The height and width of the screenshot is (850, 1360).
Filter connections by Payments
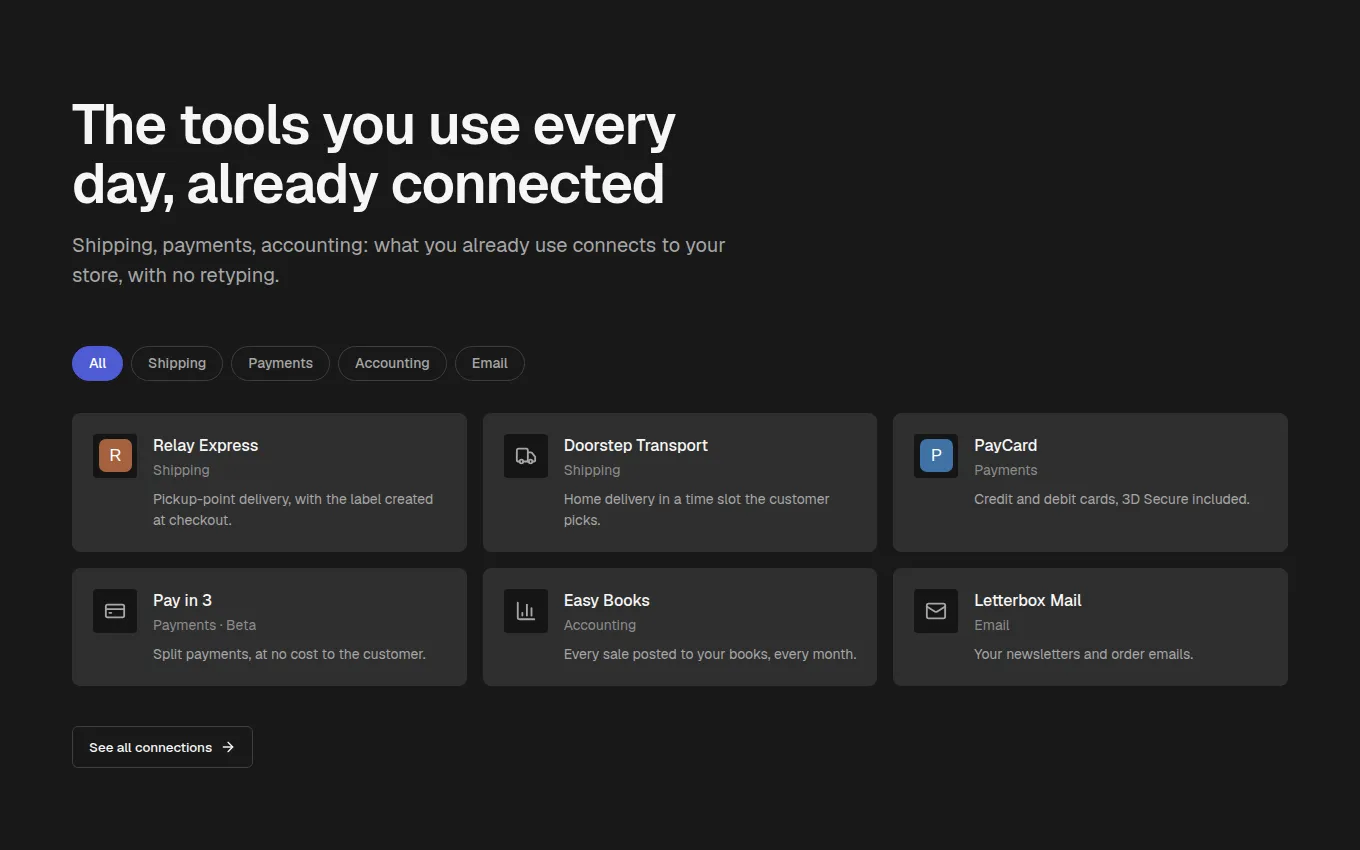tap(280, 363)
